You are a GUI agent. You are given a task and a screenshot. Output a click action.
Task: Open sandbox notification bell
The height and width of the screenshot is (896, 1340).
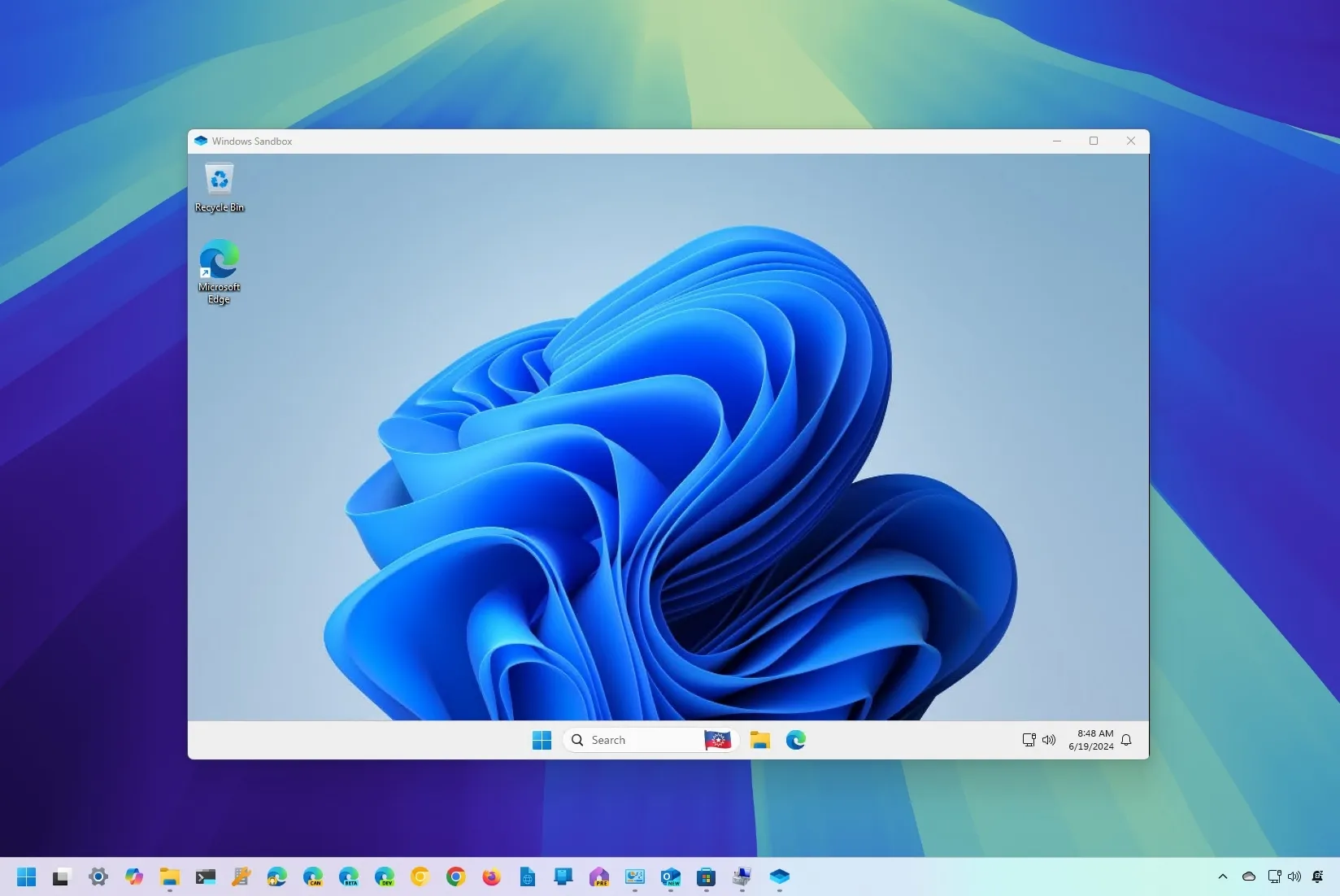coord(1125,741)
